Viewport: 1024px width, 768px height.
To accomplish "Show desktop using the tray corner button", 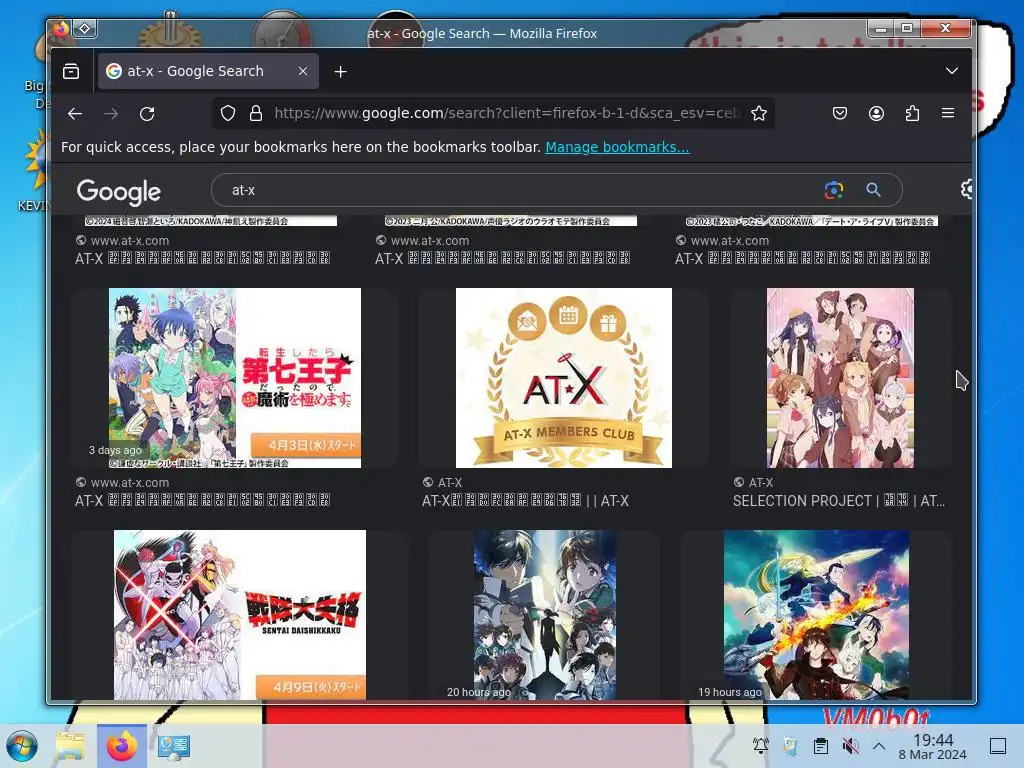I will (x=997, y=746).
